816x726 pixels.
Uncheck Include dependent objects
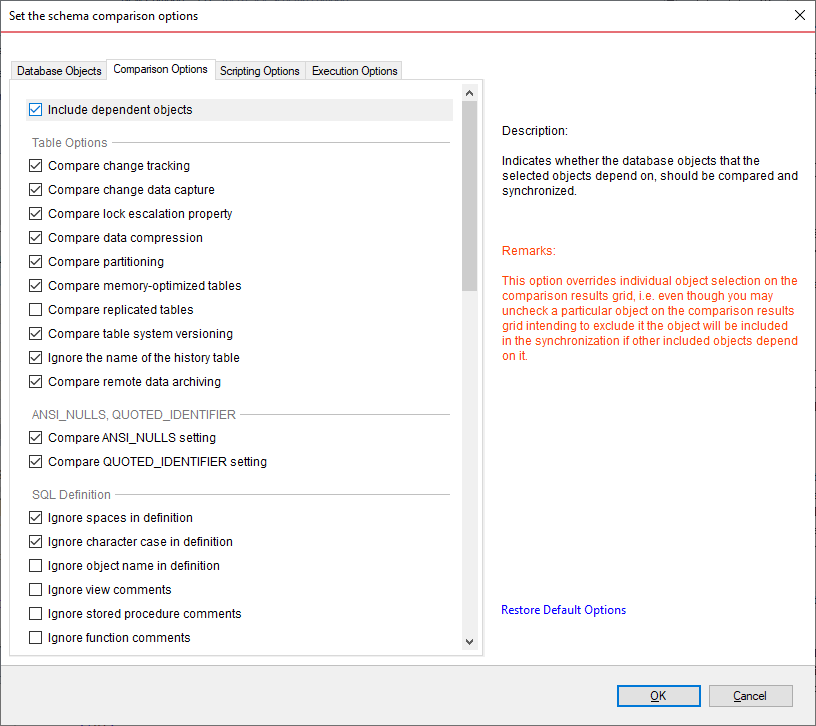[36, 110]
